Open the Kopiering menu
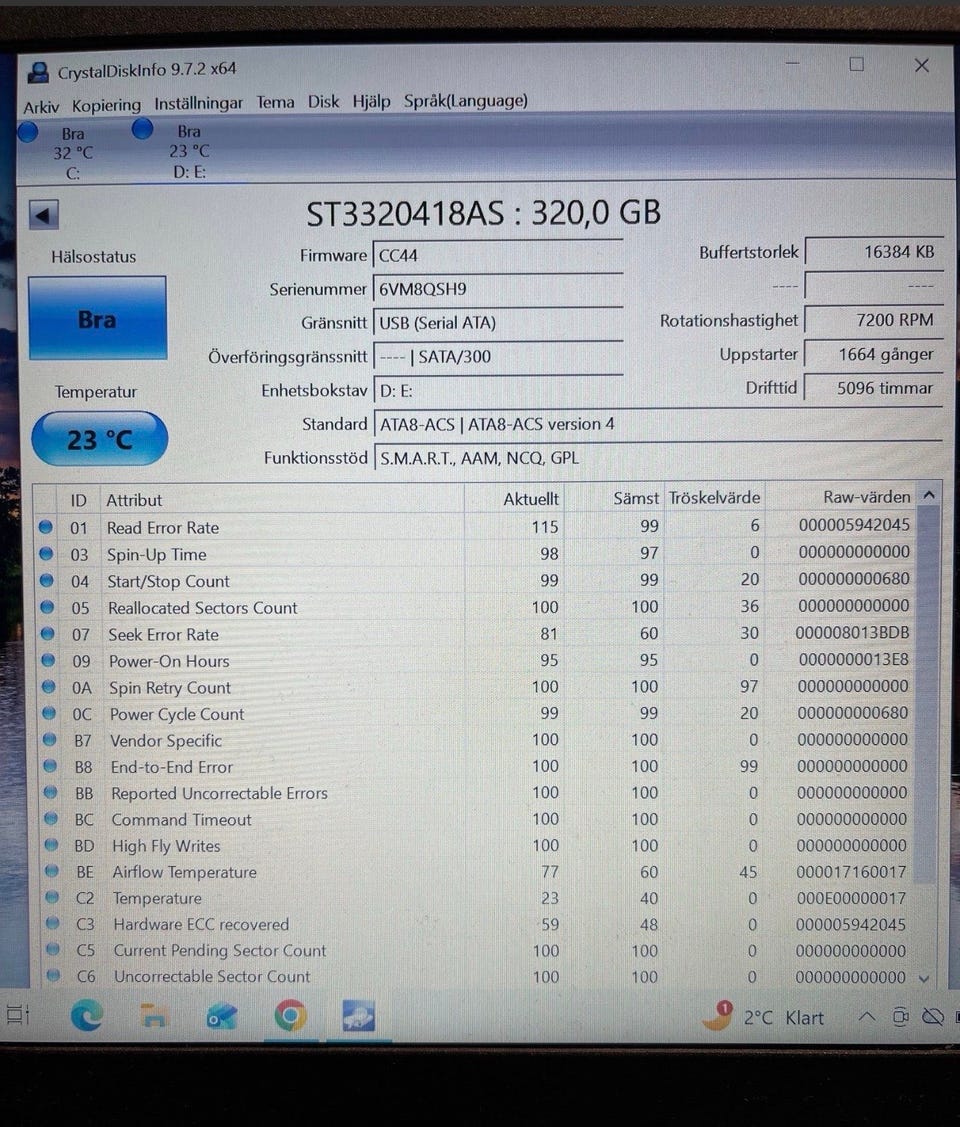960x1127 pixels. [x=106, y=105]
